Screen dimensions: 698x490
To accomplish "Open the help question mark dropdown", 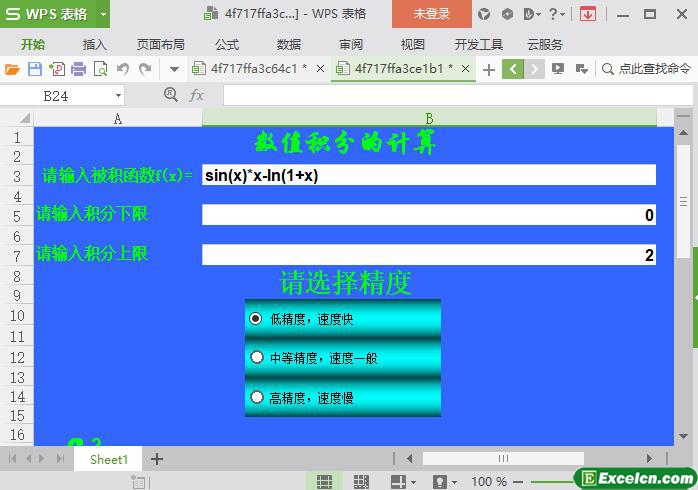I will click(x=556, y=14).
